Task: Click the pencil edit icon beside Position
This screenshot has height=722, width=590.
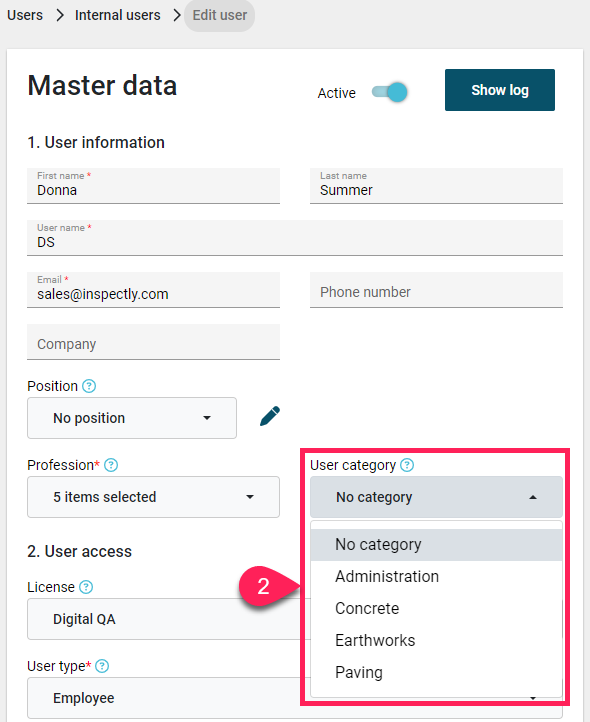Action: coord(270,416)
